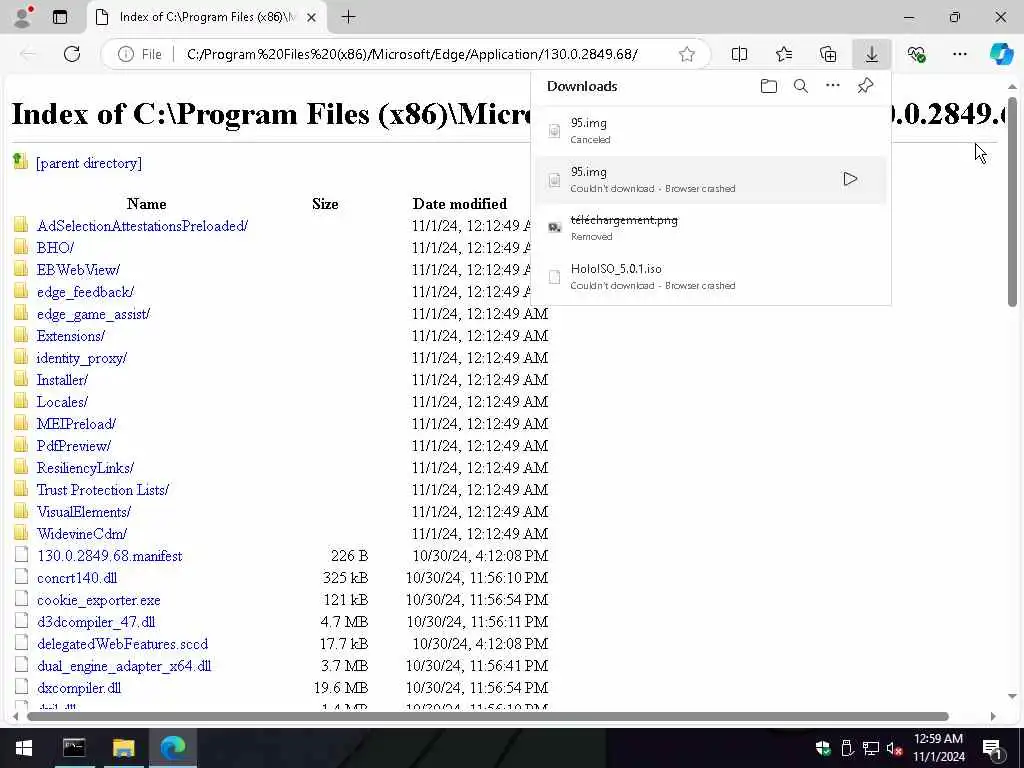Open the Windows Start menu
The image size is (1024, 768).
coord(24,748)
